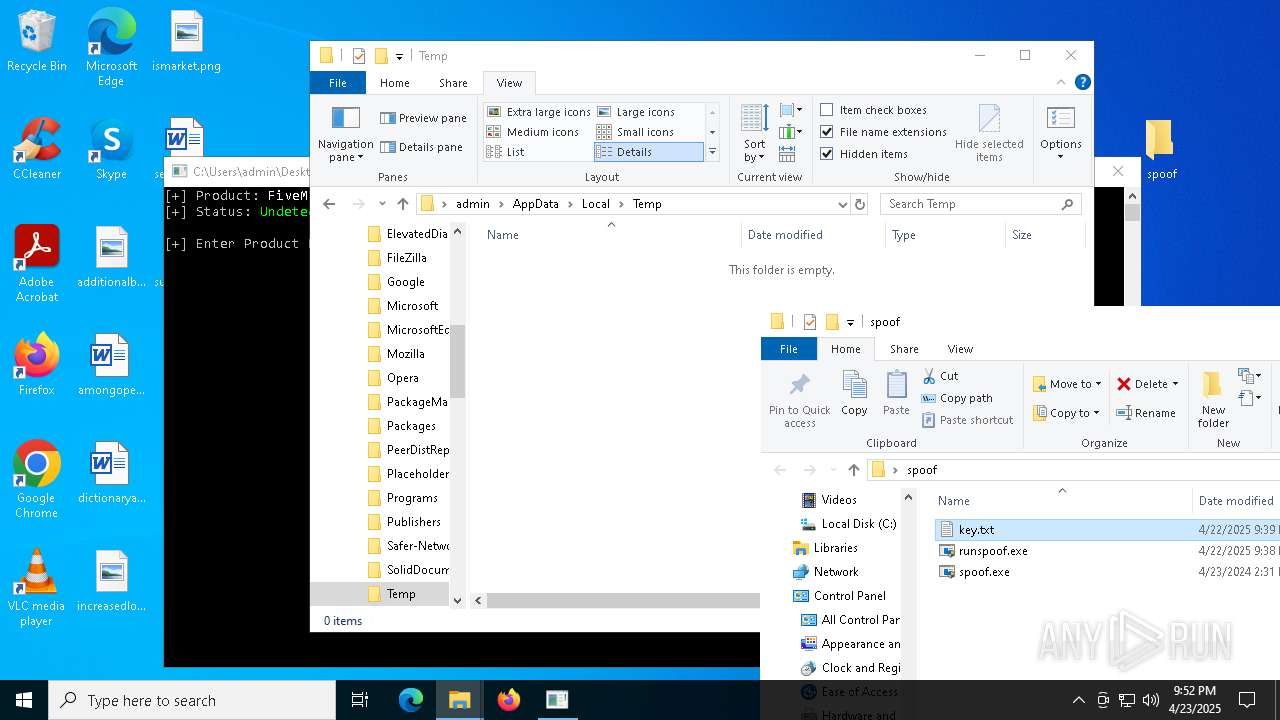Select List layout option
This screenshot has height=720, width=1280.
click(x=505, y=152)
